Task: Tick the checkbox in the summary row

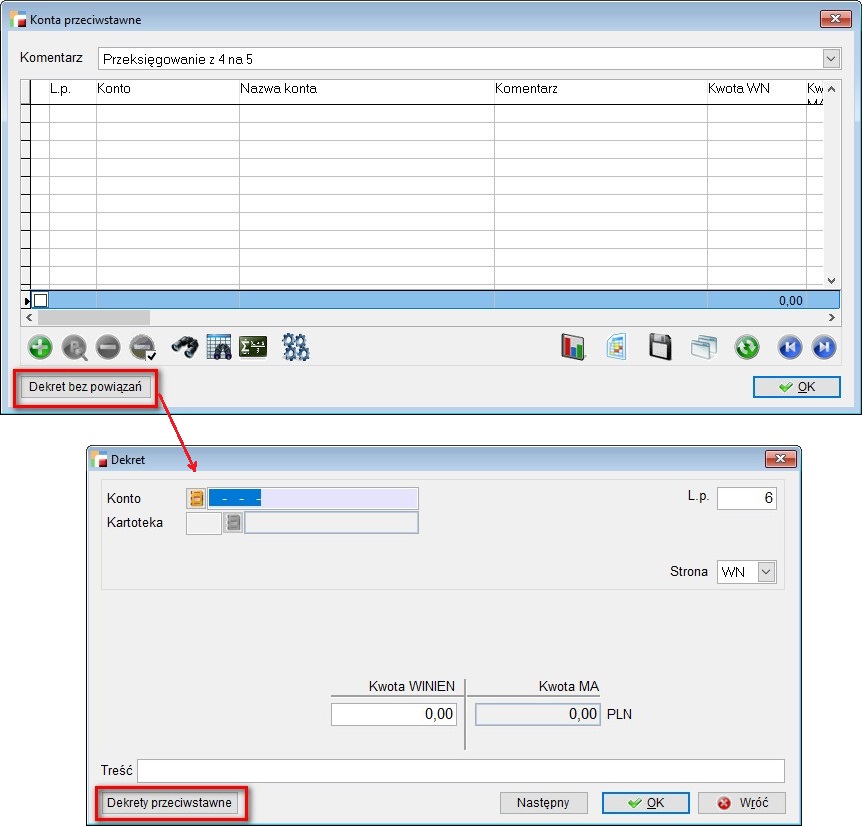Action: 41,300
